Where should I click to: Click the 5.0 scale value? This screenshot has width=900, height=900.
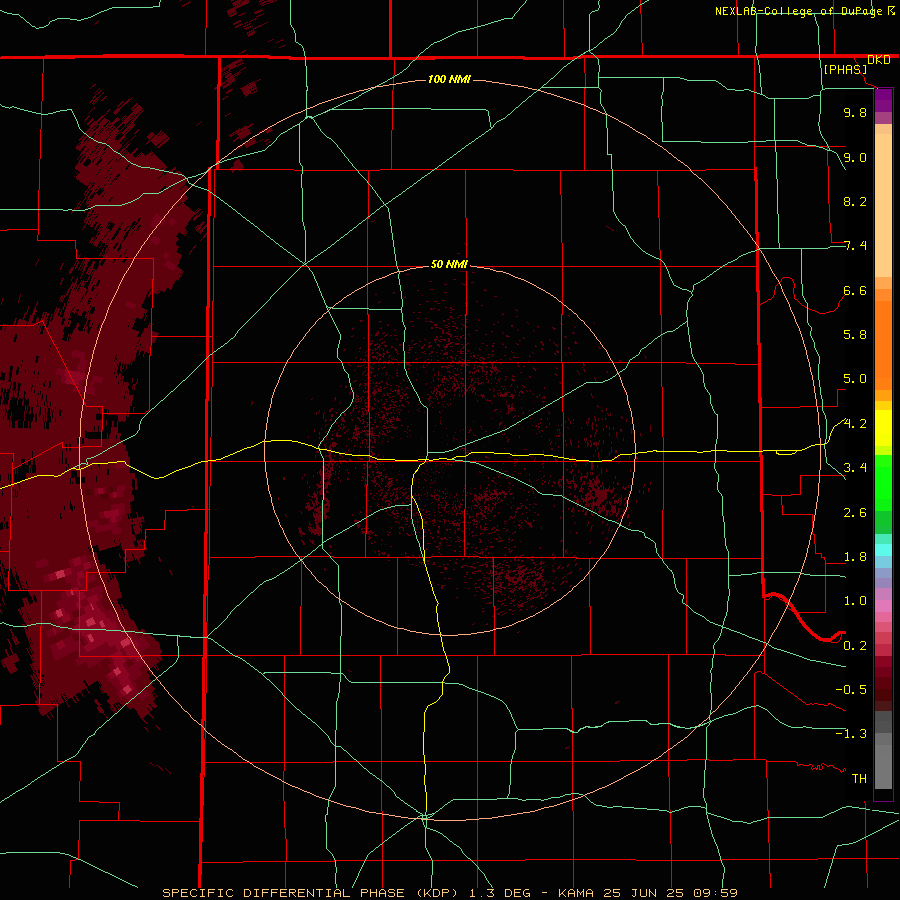855,379
